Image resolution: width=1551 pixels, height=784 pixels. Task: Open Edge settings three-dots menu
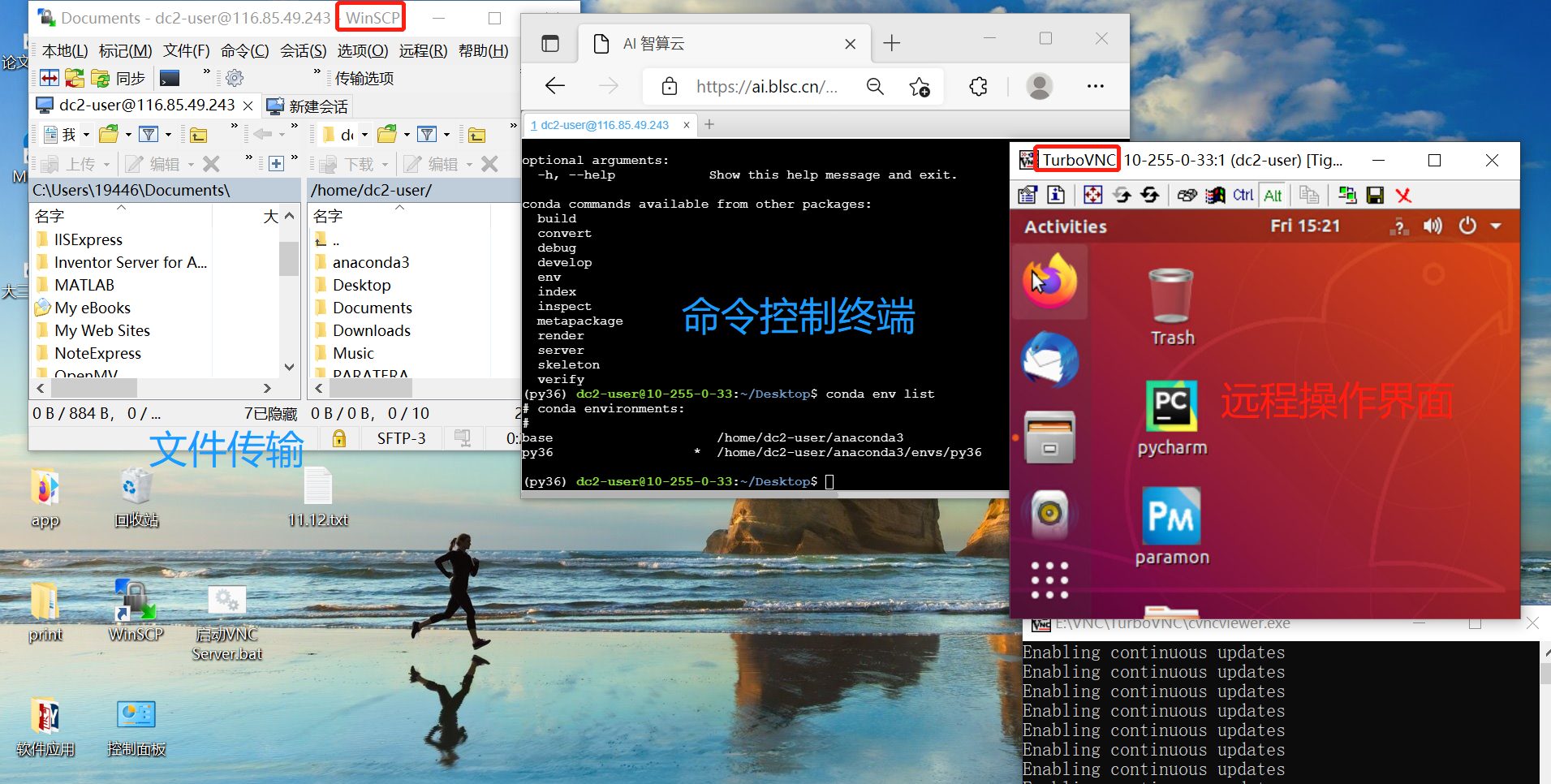coord(1096,86)
